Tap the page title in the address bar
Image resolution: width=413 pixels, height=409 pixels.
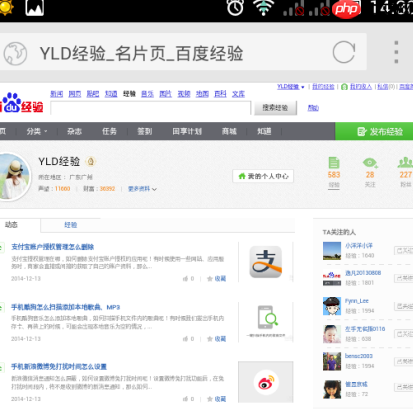[x=141, y=53]
